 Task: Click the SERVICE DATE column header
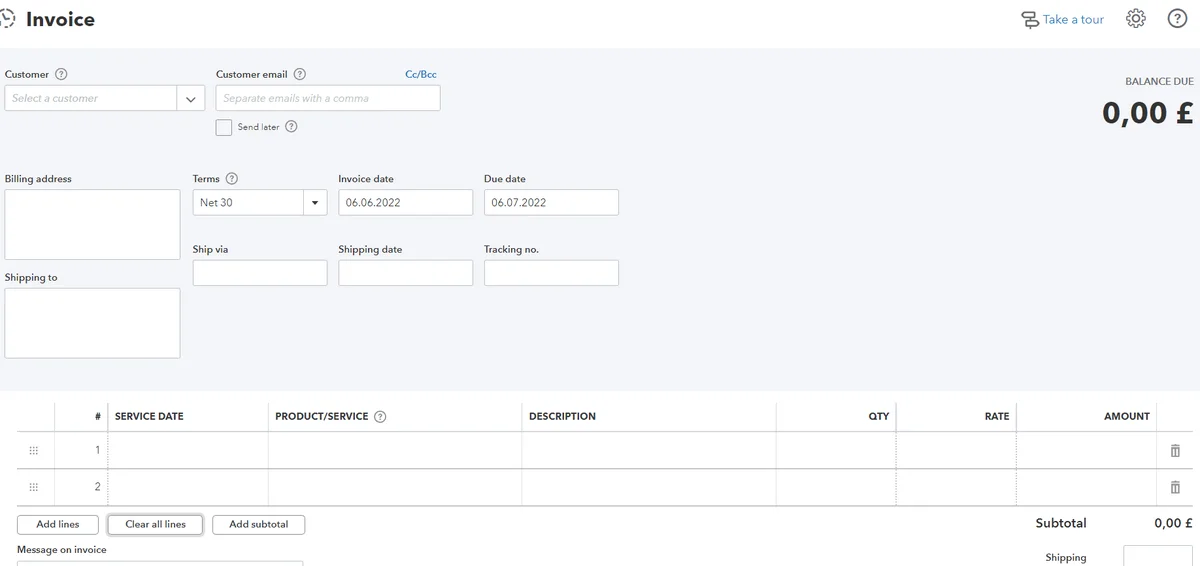point(149,417)
